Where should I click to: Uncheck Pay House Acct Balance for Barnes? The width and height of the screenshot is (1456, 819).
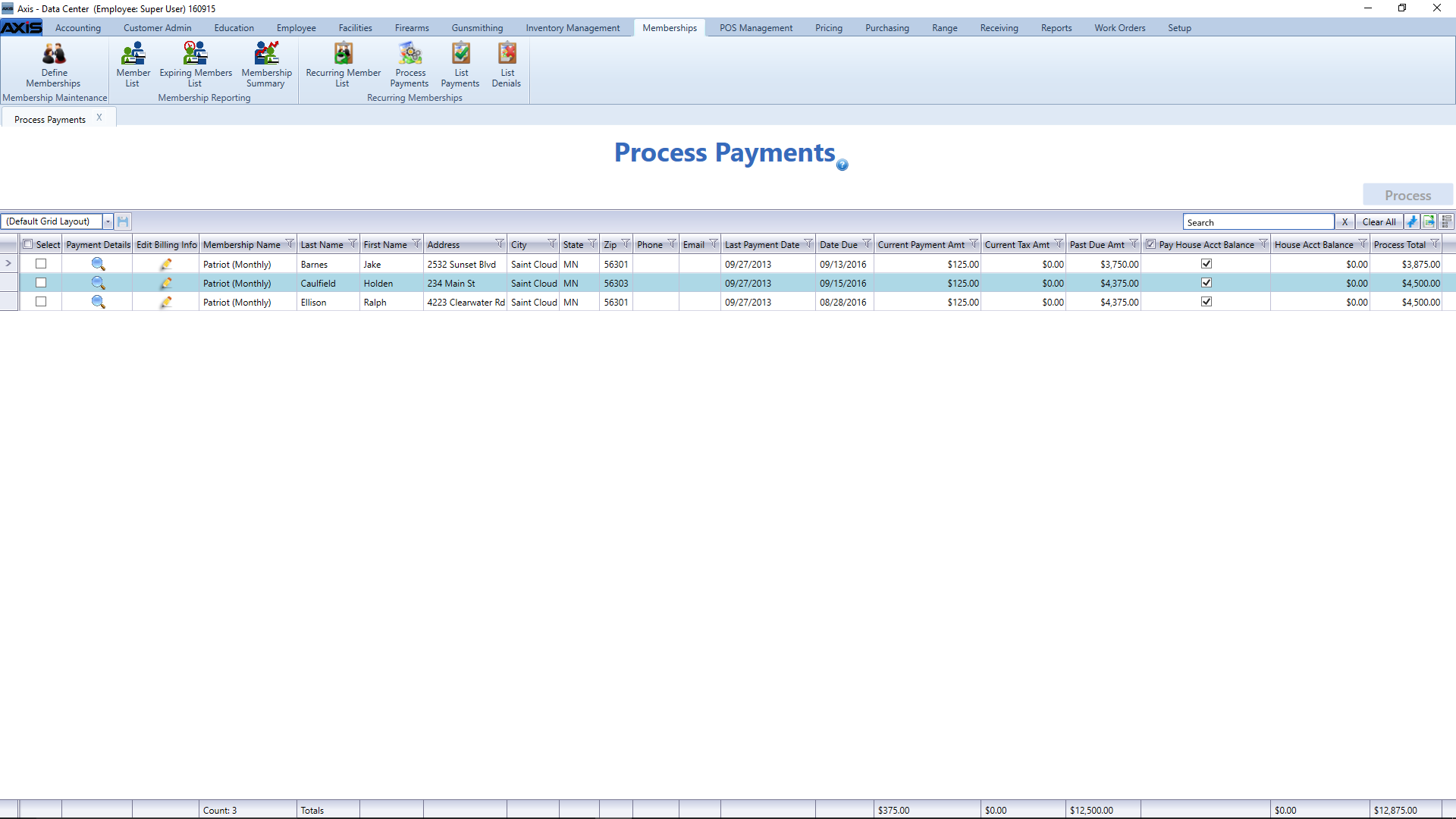click(x=1207, y=264)
